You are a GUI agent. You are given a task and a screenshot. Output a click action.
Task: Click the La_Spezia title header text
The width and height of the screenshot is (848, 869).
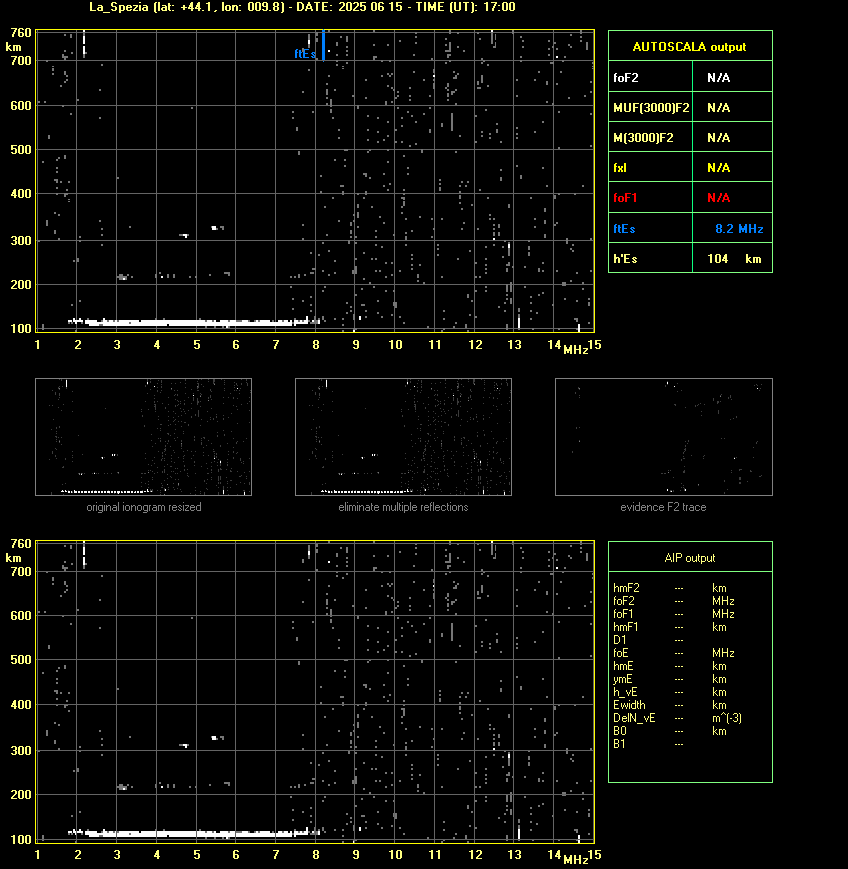tap(302, 7)
